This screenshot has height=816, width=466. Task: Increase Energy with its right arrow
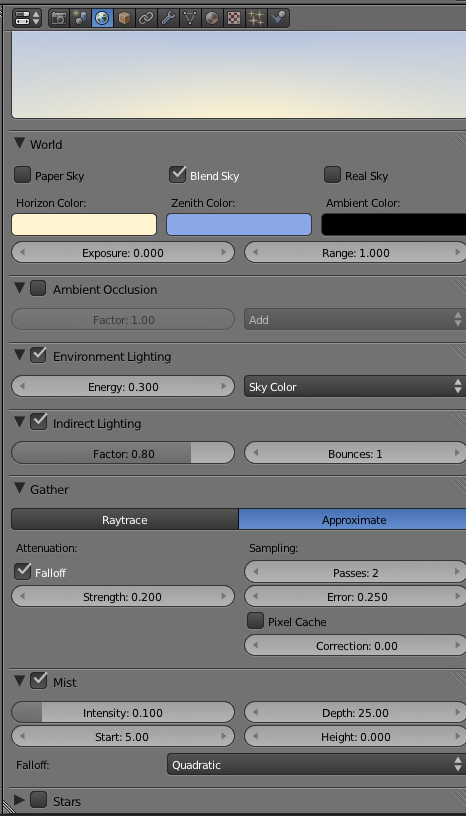click(x=224, y=387)
